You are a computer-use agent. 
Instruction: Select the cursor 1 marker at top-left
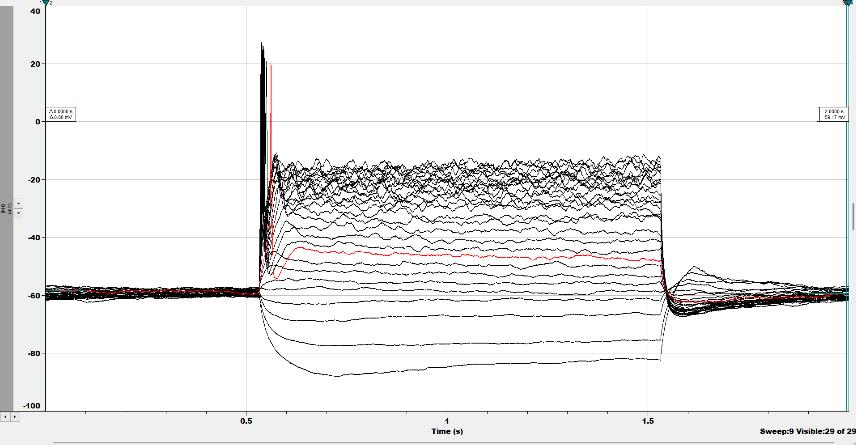pyautogui.click(x=47, y=3)
